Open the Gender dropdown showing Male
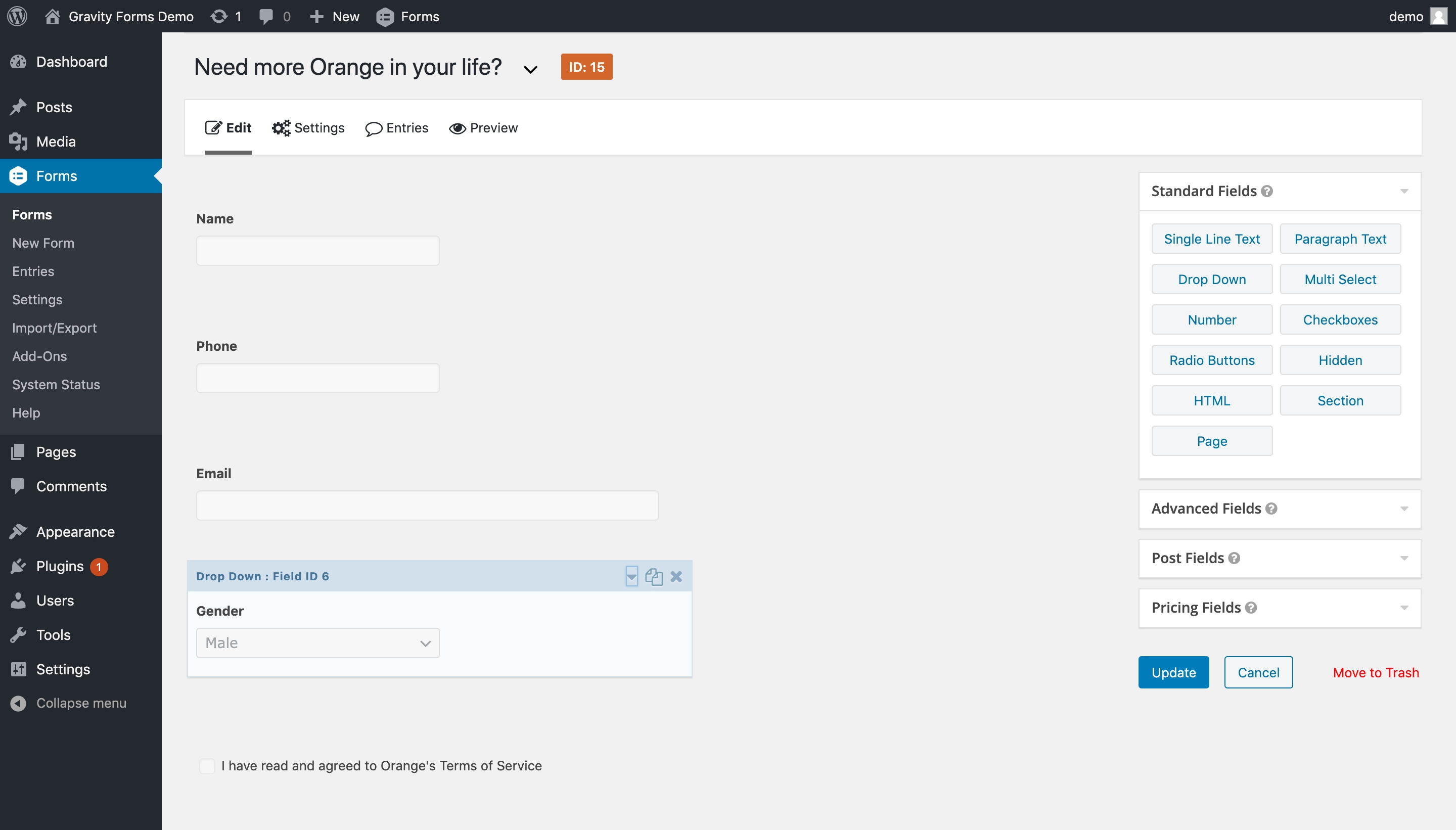Screen dimensions: 1456x830 click(x=317, y=642)
